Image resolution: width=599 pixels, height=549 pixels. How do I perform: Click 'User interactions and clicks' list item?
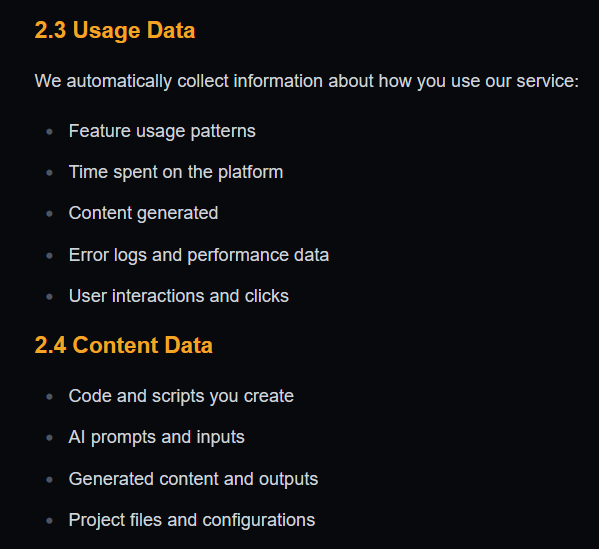click(179, 296)
